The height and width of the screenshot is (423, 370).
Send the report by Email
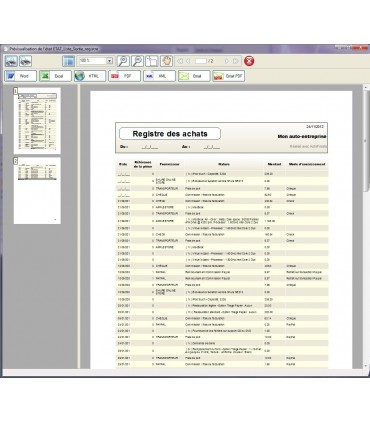(194, 76)
